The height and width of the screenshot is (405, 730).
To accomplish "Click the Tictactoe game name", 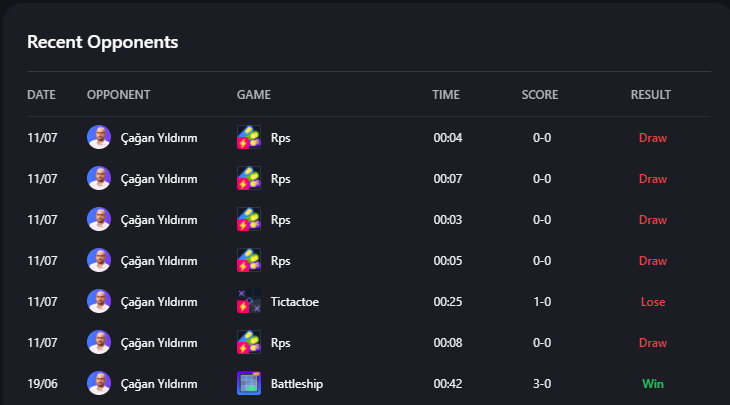I will point(295,301).
